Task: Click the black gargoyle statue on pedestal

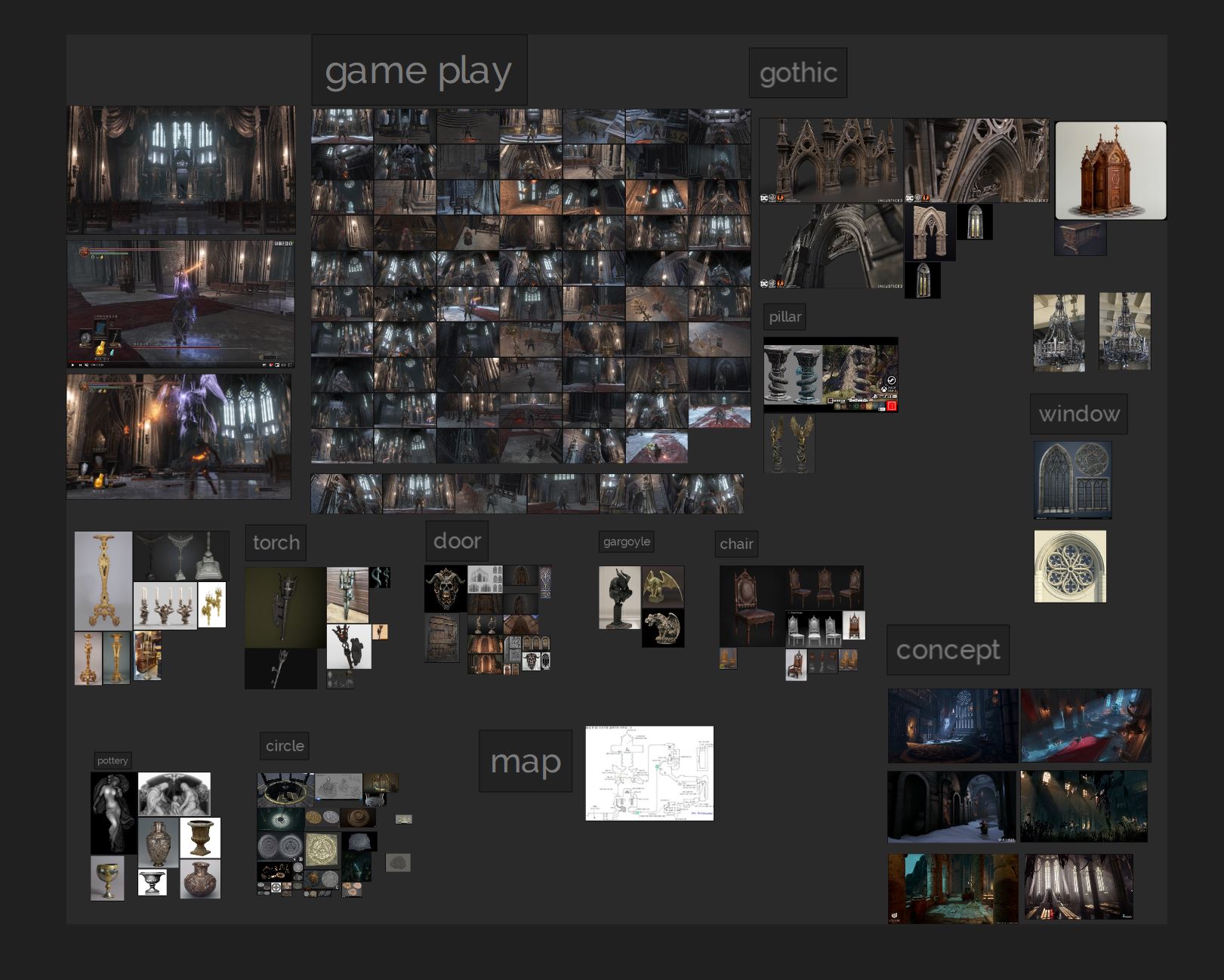Action: click(x=620, y=597)
